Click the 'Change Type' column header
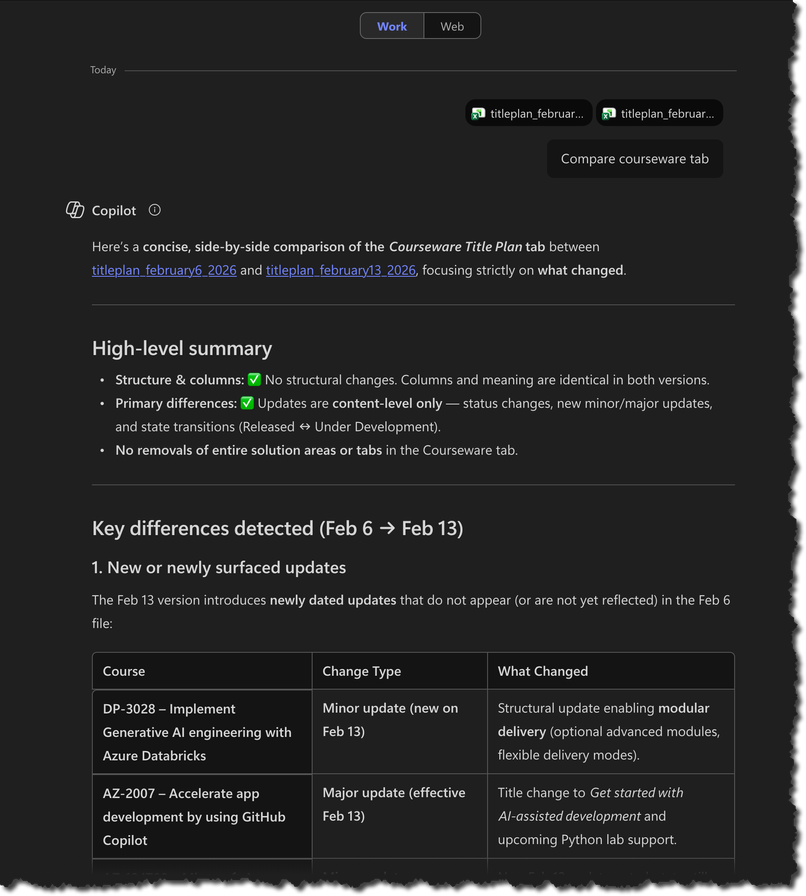Screen dimensions: 806x896 pos(400,671)
